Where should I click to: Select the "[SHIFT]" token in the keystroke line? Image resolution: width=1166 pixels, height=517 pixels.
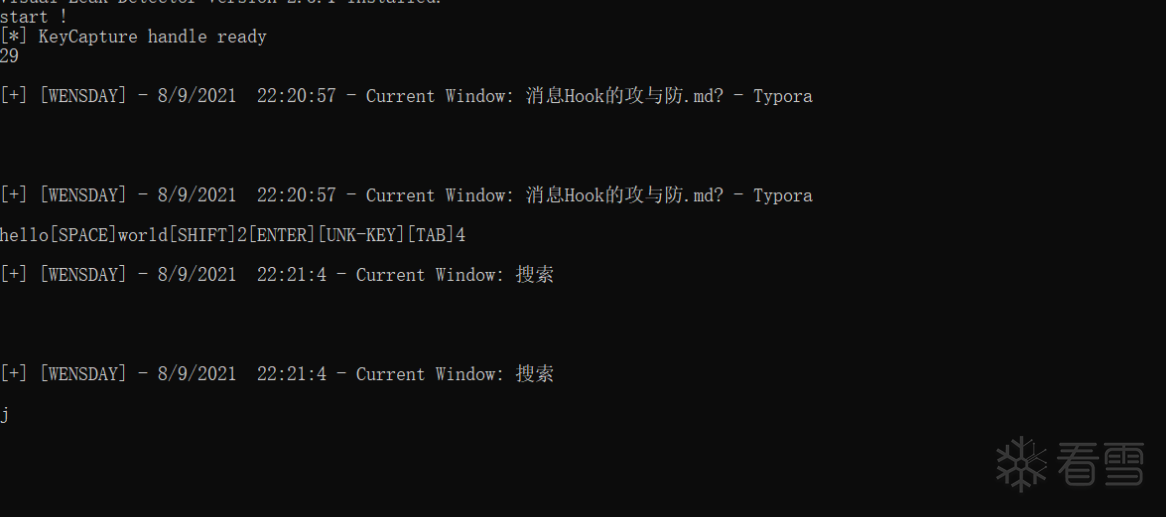coord(201,235)
